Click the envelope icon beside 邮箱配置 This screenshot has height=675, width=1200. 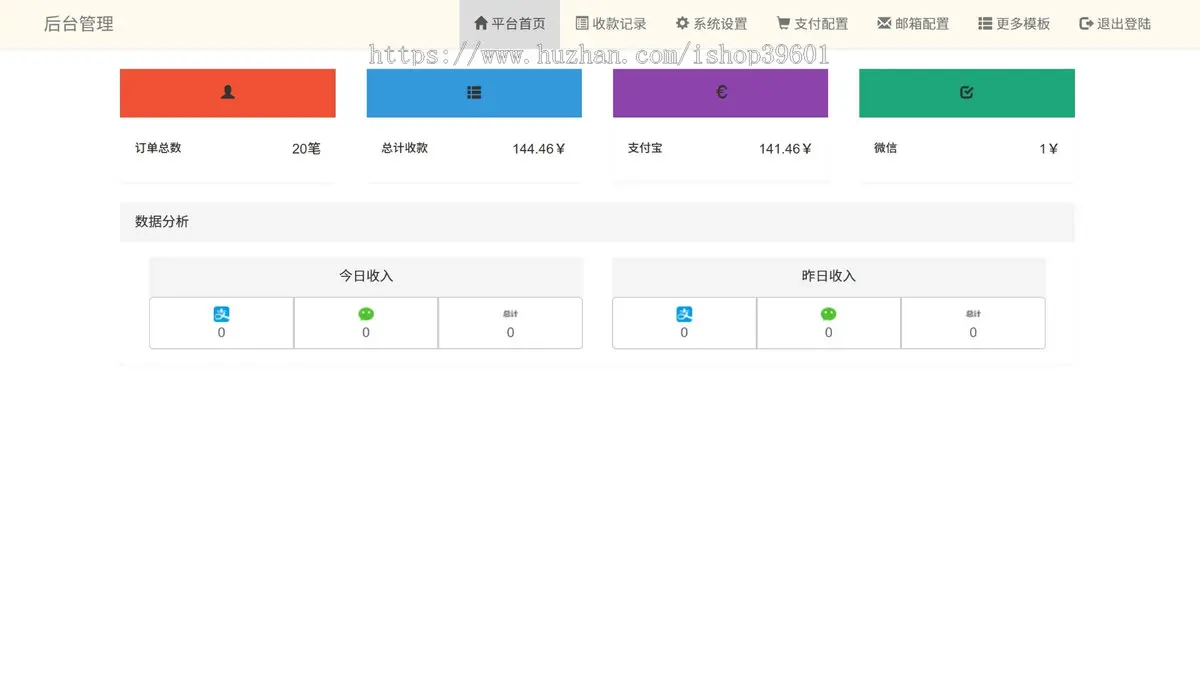click(x=884, y=23)
